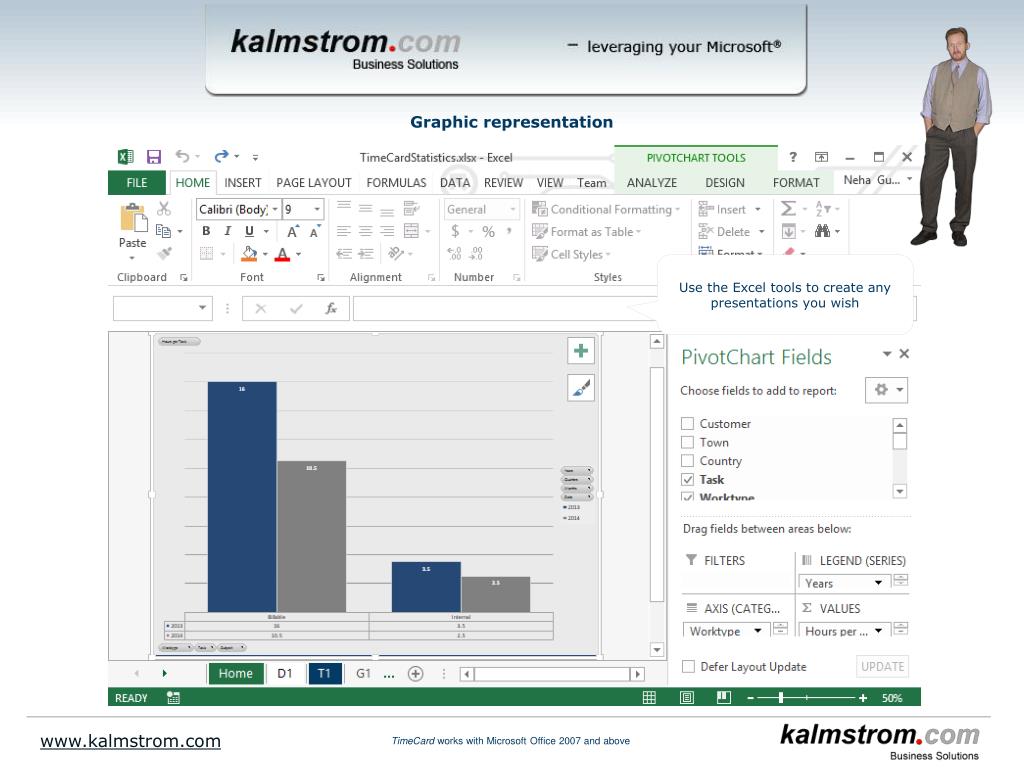Open the Name Box dropdown arrow
The height and width of the screenshot is (768, 1024).
pos(202,308)
